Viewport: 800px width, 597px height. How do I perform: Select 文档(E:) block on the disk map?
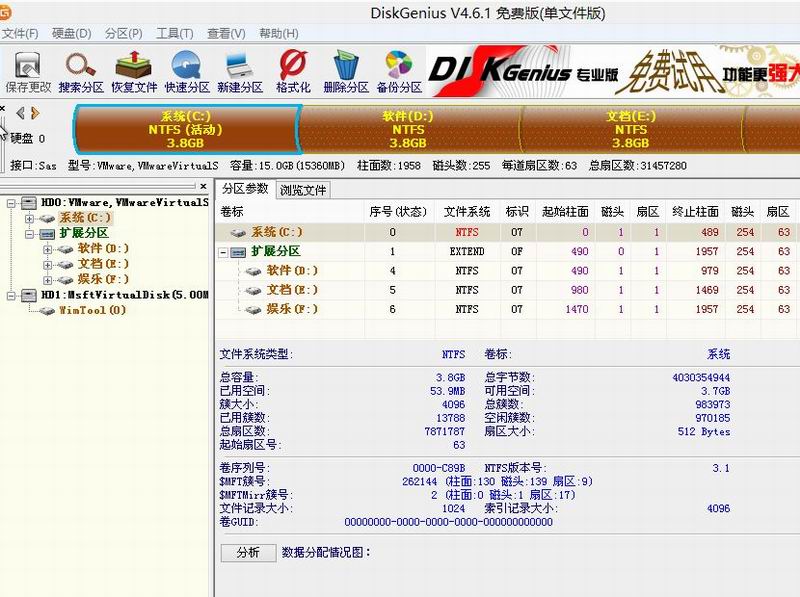point(631,130)
